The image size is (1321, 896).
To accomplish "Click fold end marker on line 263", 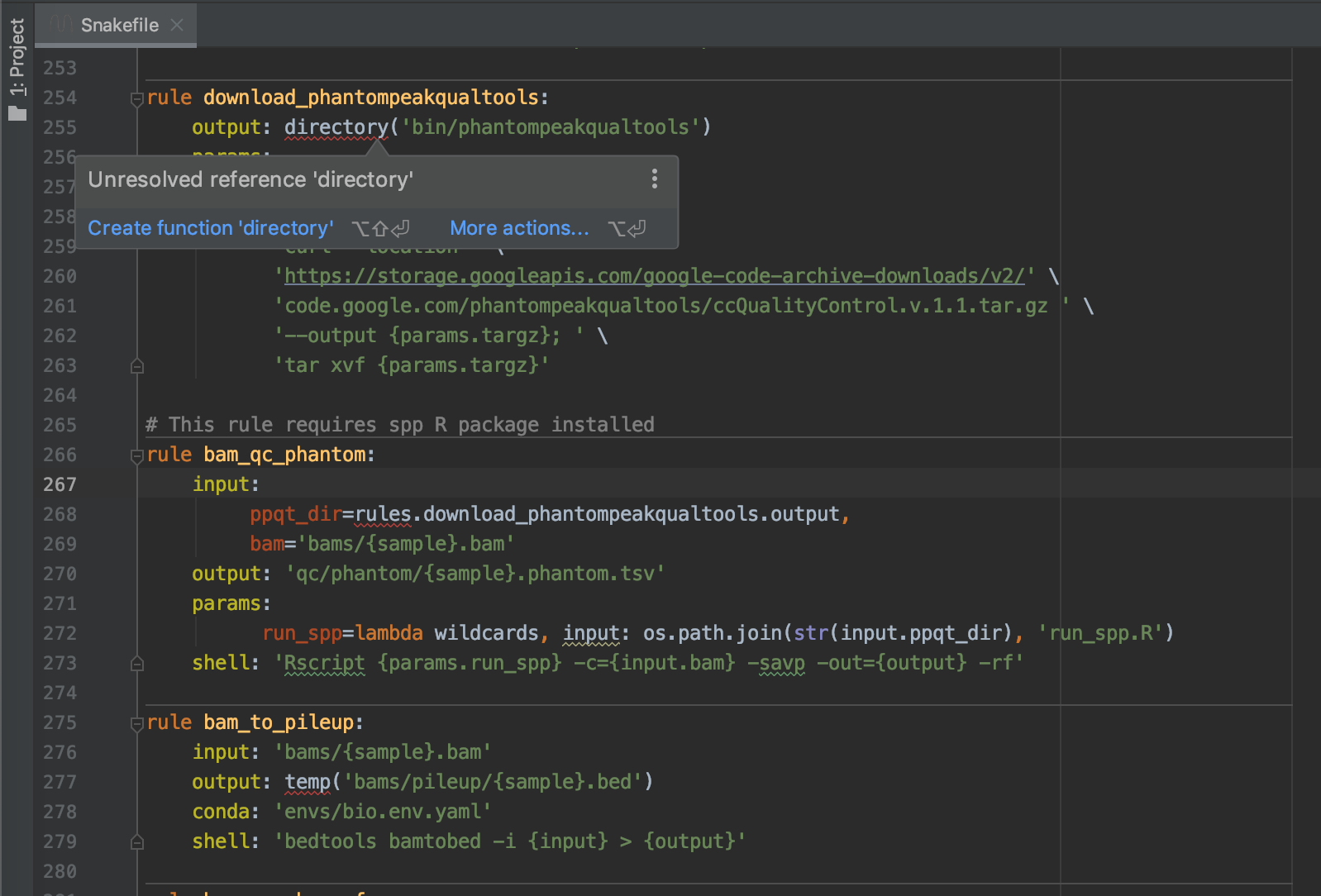I will pyautogui.click(x=137, y=365).
